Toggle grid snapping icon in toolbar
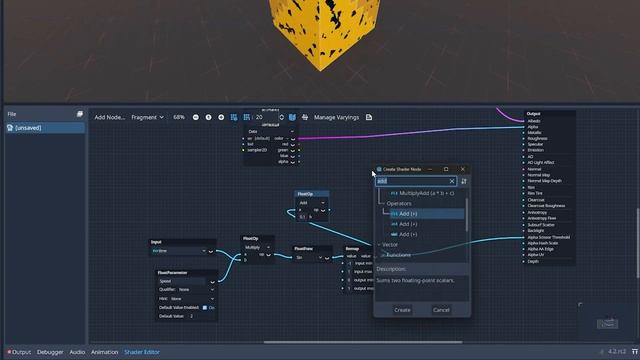This screenshot has height=360, width=640. [234, 117]
